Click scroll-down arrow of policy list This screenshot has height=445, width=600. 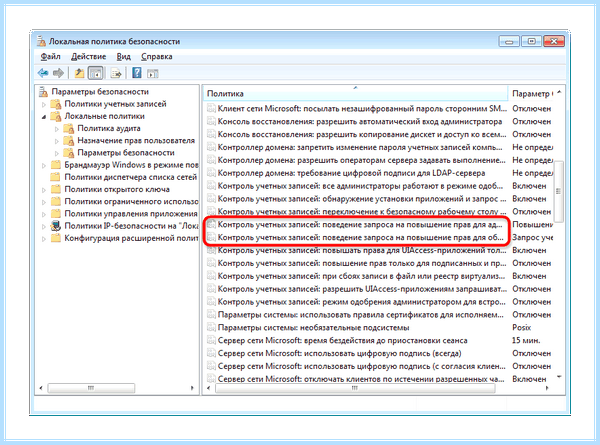coord(559,377)
